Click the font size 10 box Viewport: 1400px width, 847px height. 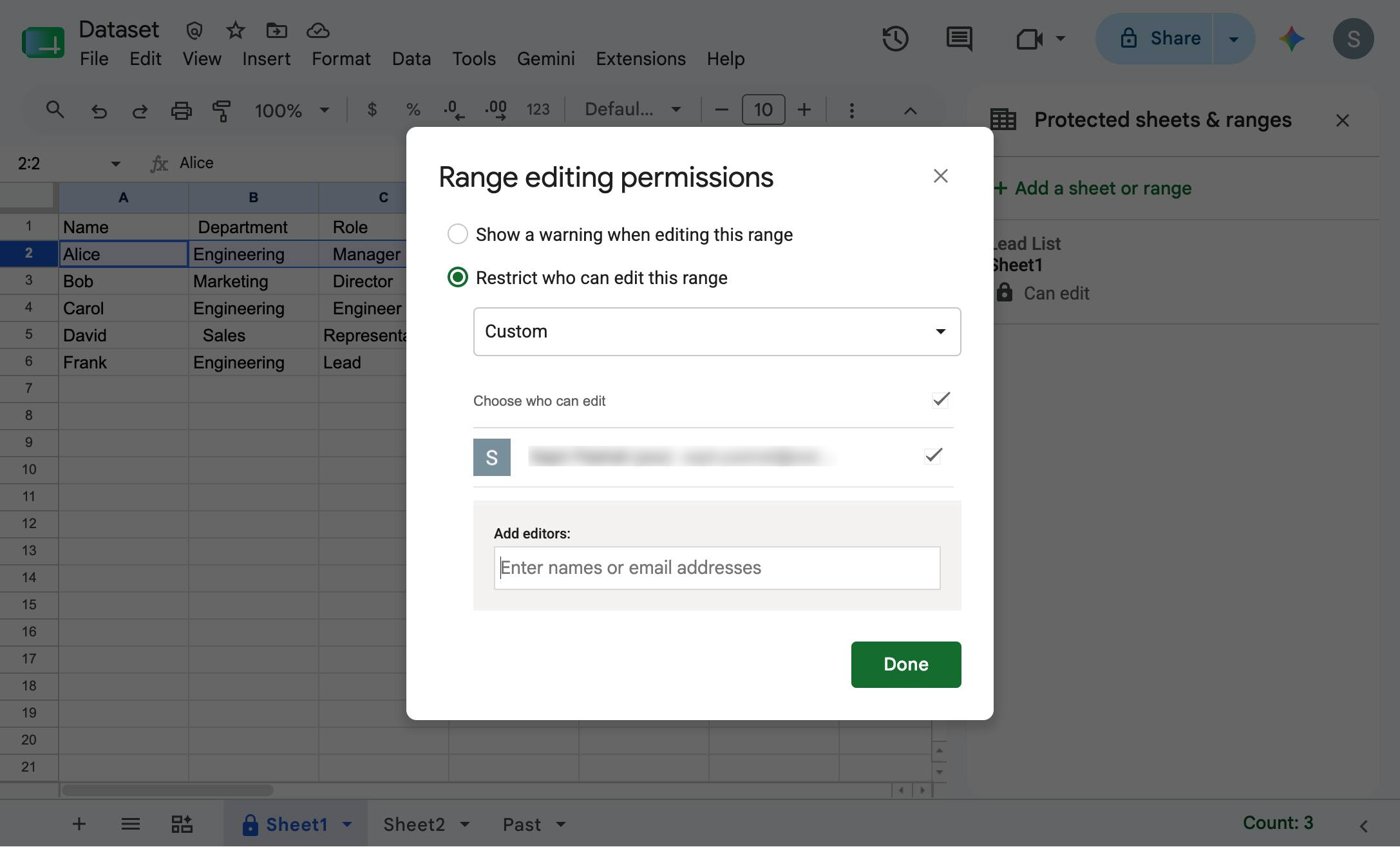click(x=763, y=110)
